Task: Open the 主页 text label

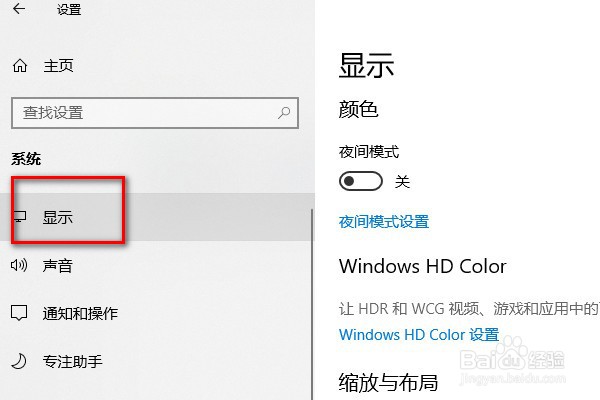Action: click(x=58, y=66)
